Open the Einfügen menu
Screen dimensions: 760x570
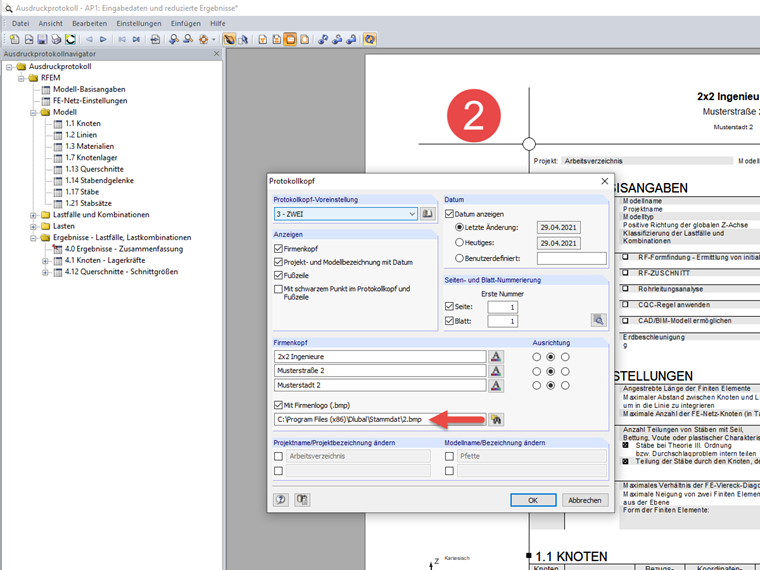pos(186,23)
